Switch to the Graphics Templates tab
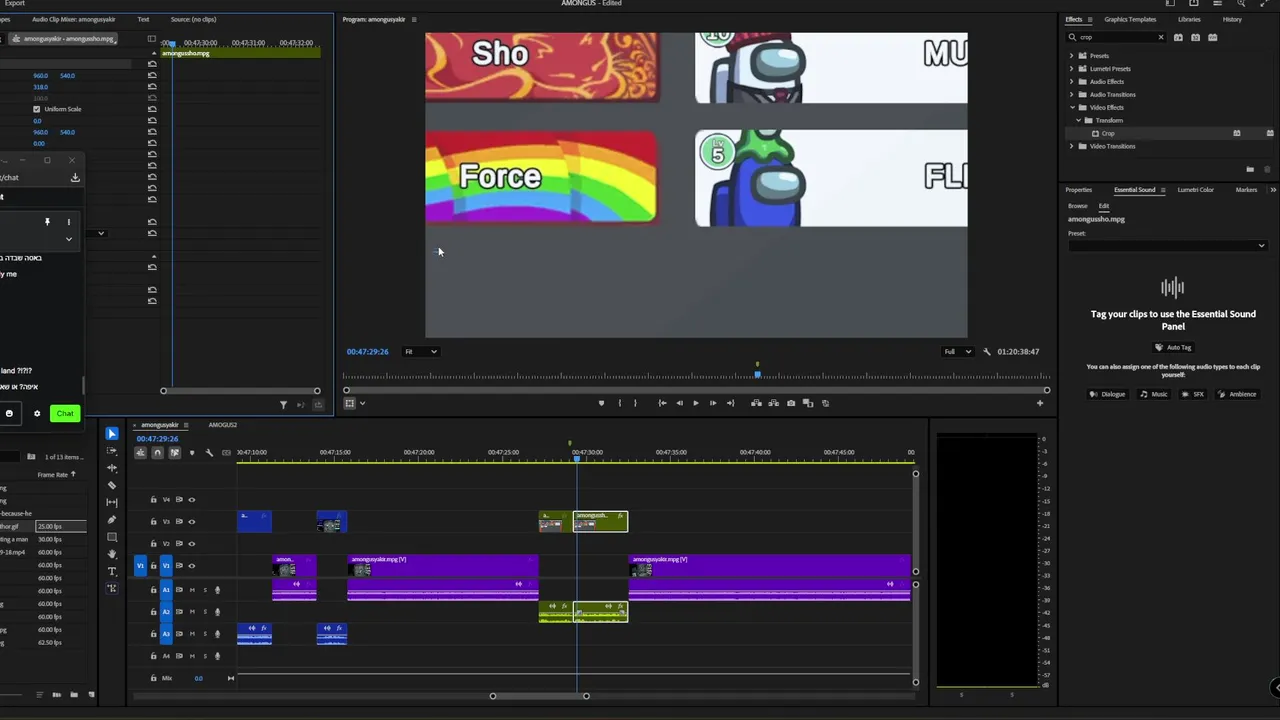The image size is (1280, 720). tap(1129, 19)
